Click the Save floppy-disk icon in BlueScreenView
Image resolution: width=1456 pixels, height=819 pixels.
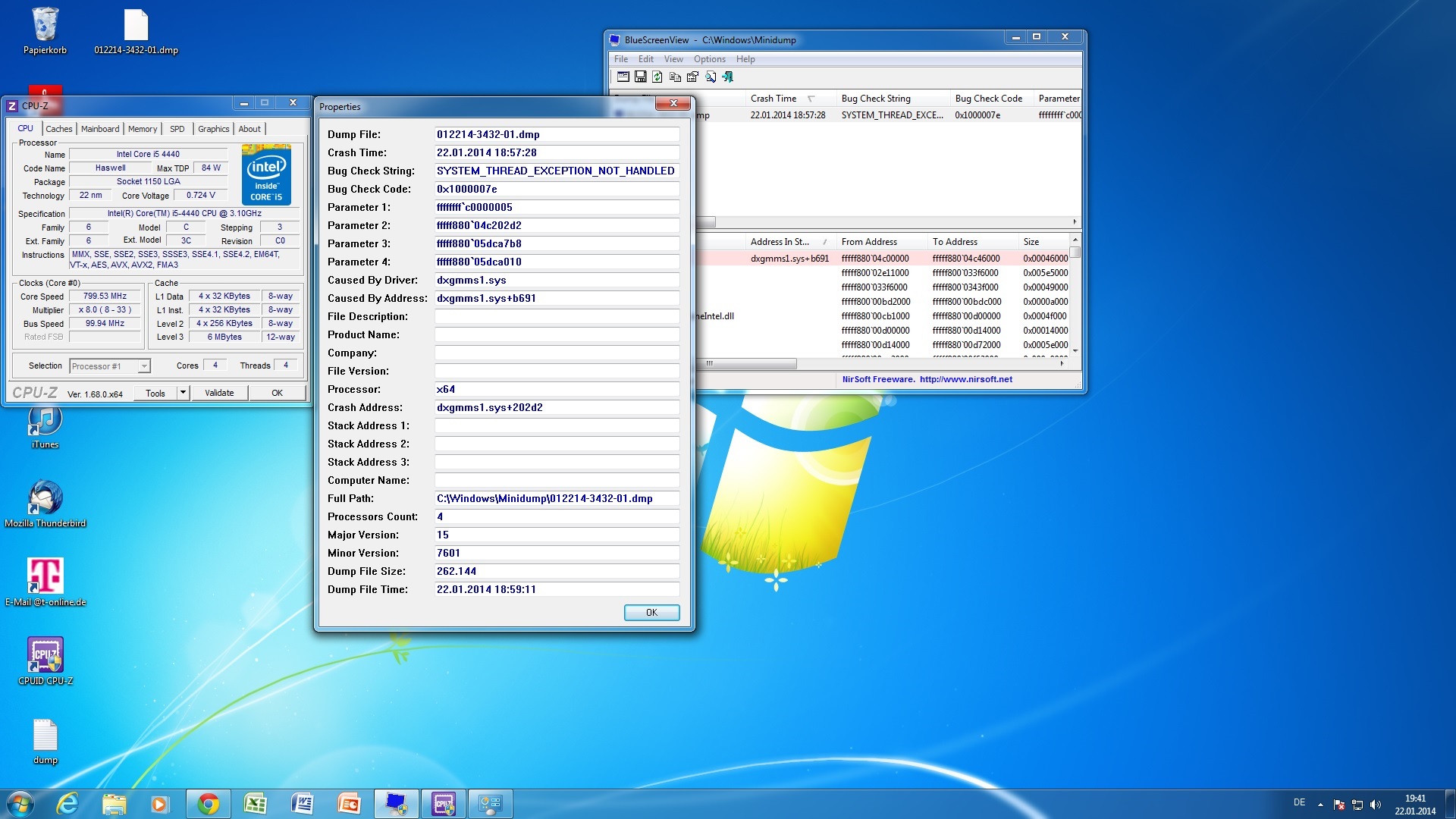tap(640, 77)
